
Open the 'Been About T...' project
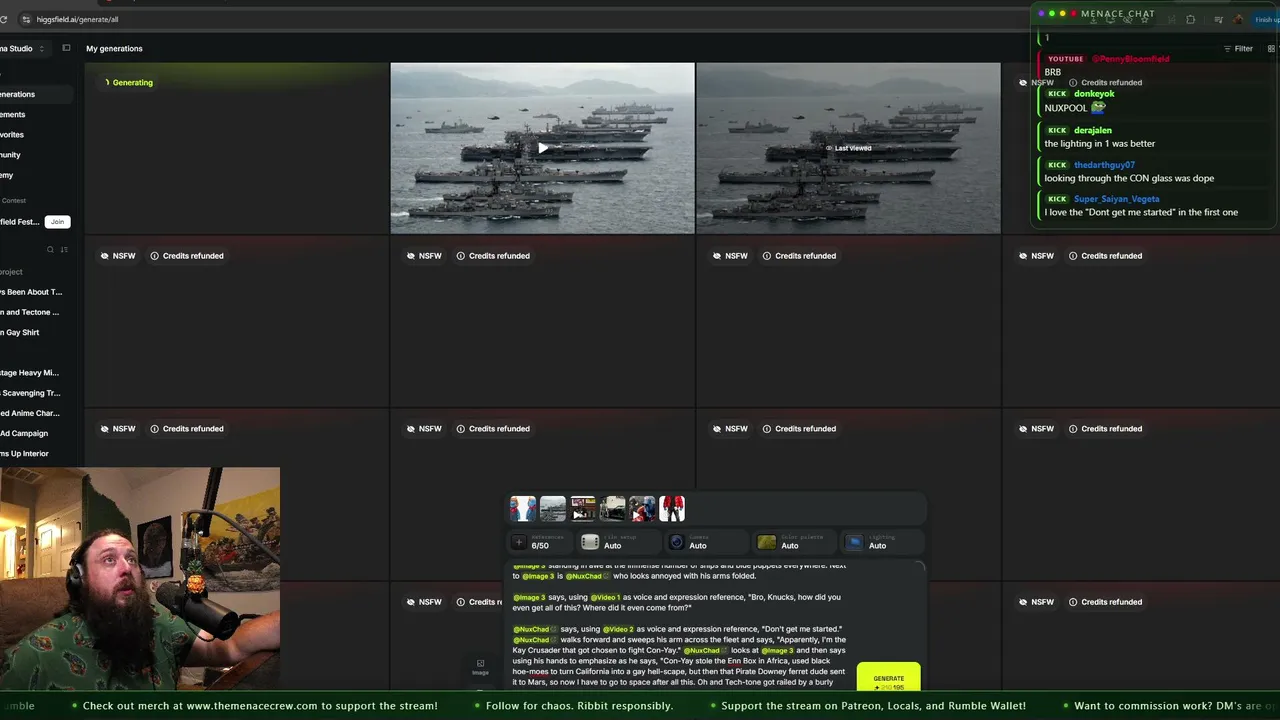pyautogui.click(x=31, y=292)
